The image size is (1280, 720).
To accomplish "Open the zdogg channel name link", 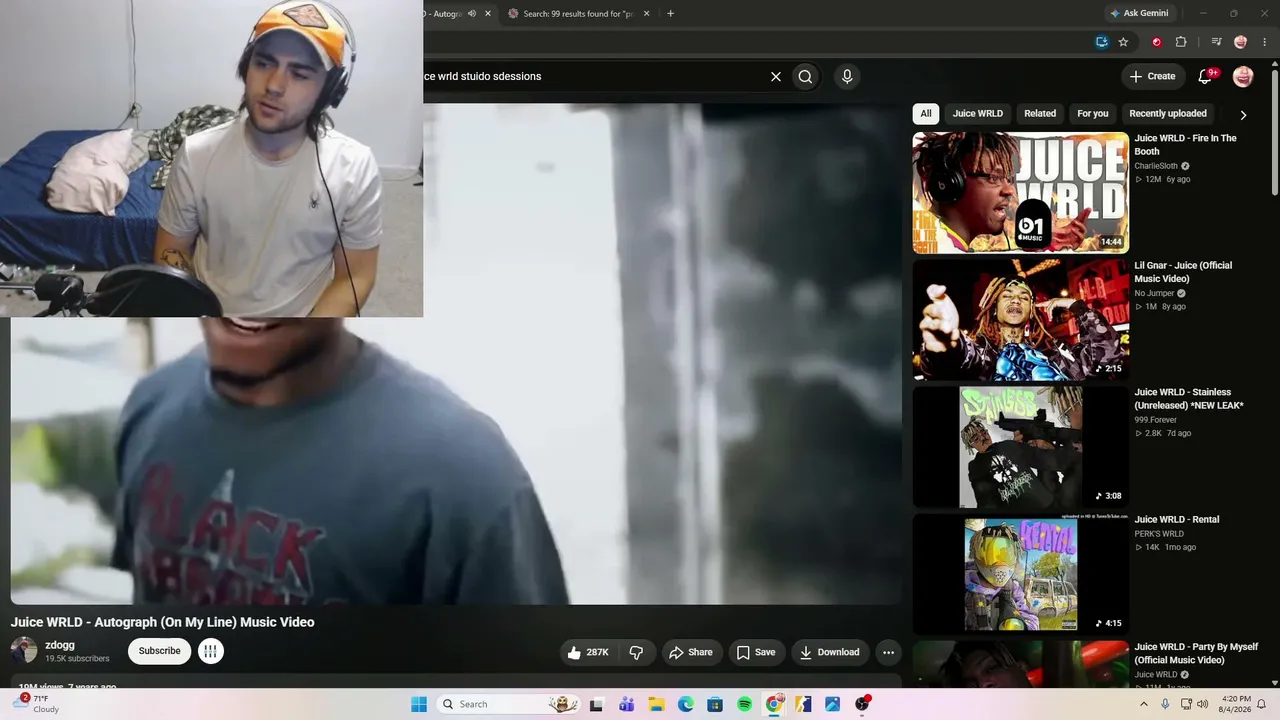I will click(x=60, y=645).
